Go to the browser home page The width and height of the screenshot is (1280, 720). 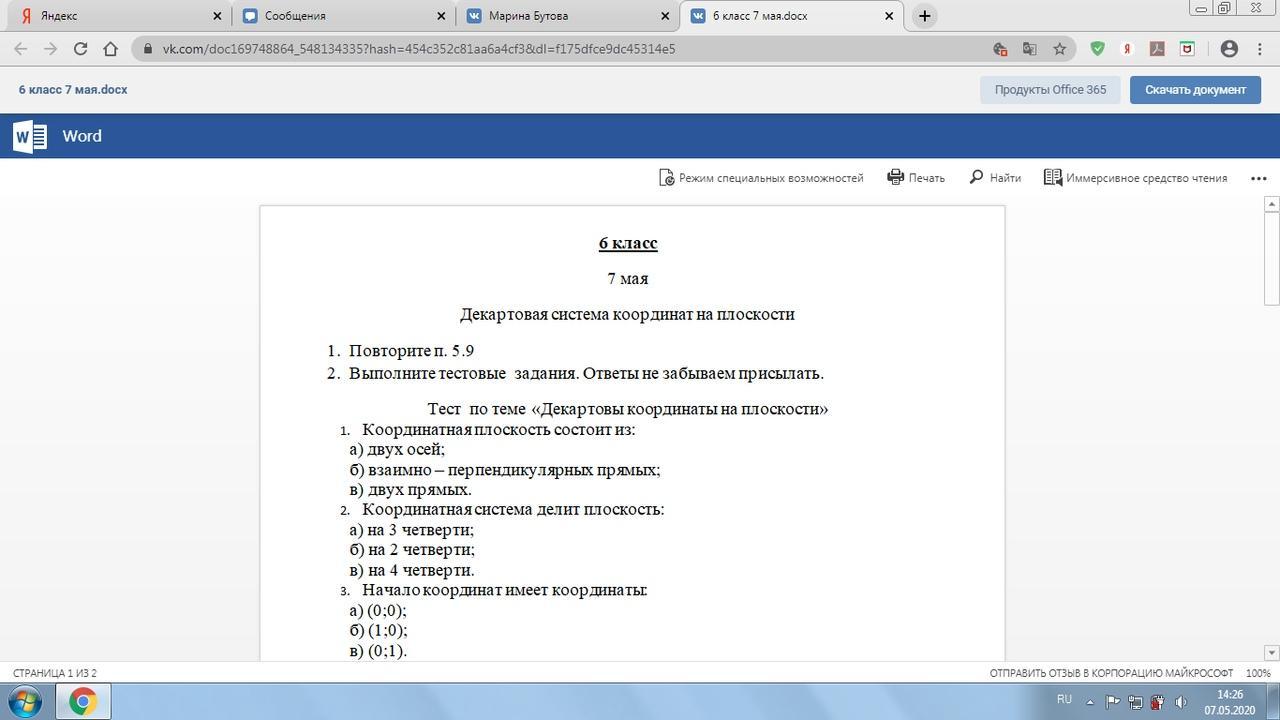111,48
